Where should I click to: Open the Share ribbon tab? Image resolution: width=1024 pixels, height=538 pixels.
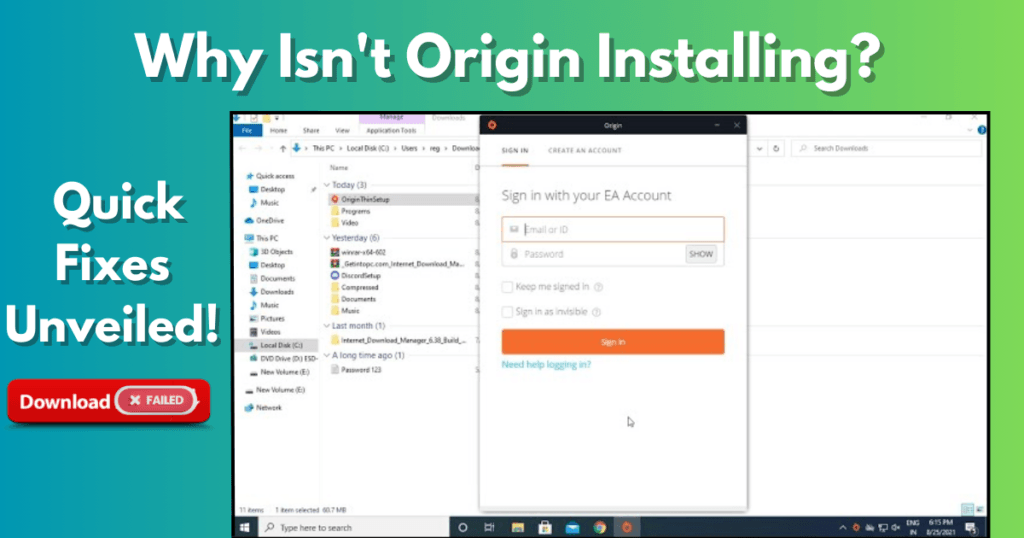pos(312,131)
